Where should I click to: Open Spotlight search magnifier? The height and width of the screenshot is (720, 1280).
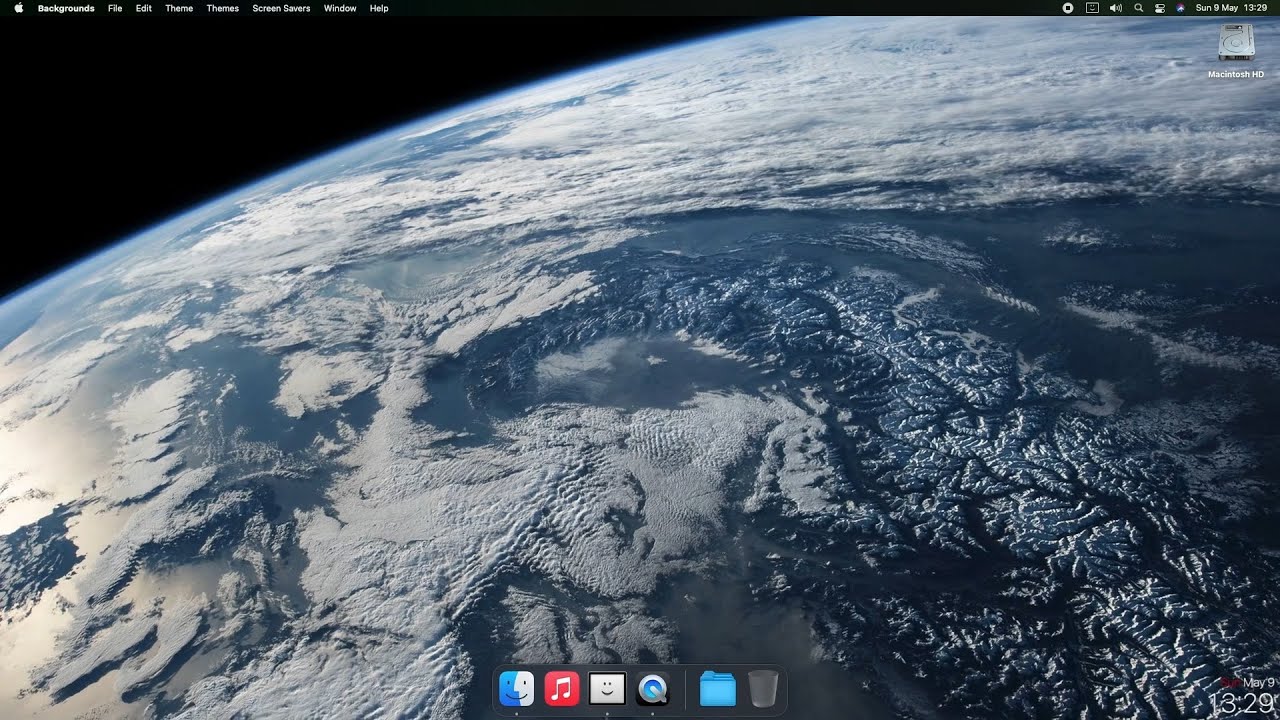1139,8
